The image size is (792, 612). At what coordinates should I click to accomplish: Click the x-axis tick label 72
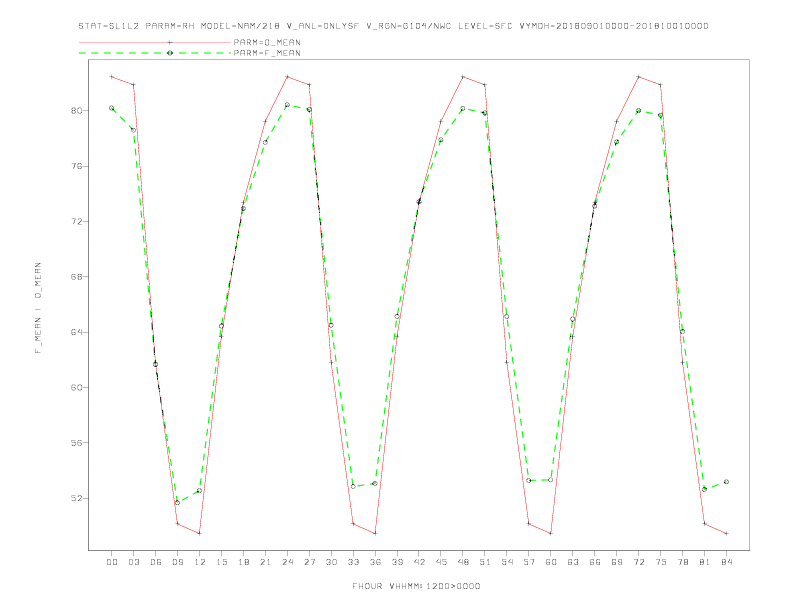tap(638, 562)
